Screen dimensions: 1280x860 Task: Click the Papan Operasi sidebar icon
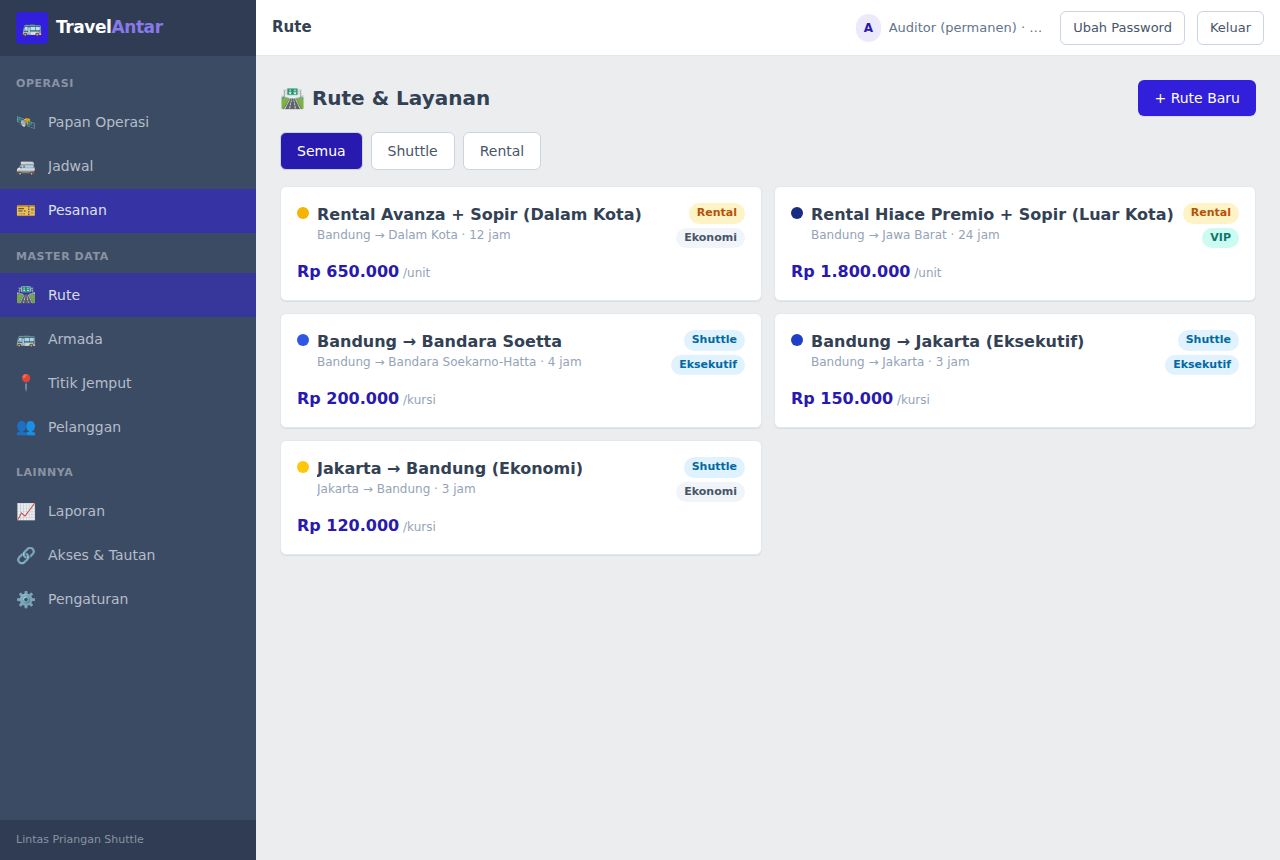pyautogui.click(x=26, y=122)
